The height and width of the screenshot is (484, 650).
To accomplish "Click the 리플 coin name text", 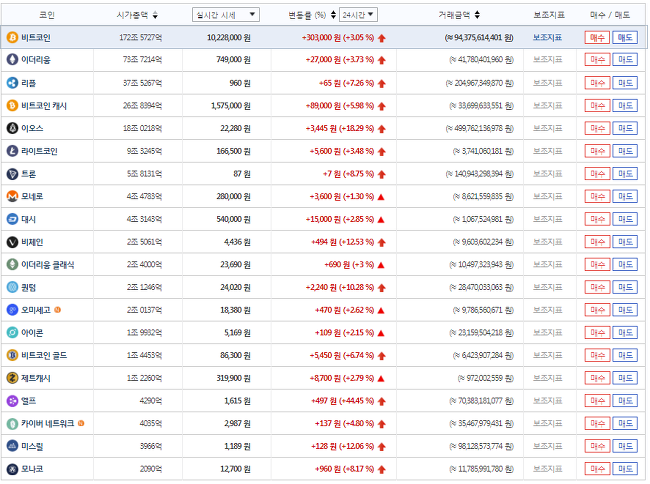I will pos(29,83).
